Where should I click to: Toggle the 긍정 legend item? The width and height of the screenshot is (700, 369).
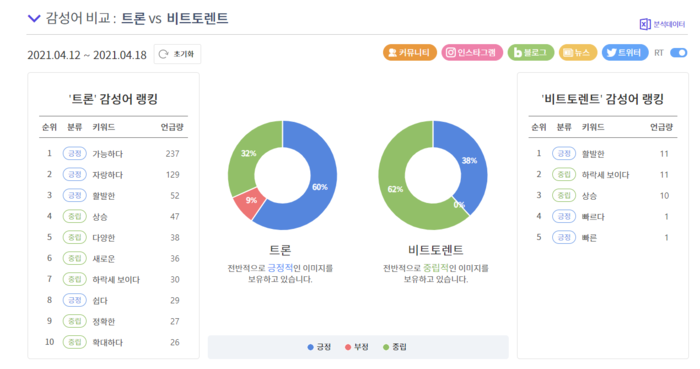(319, 347)
